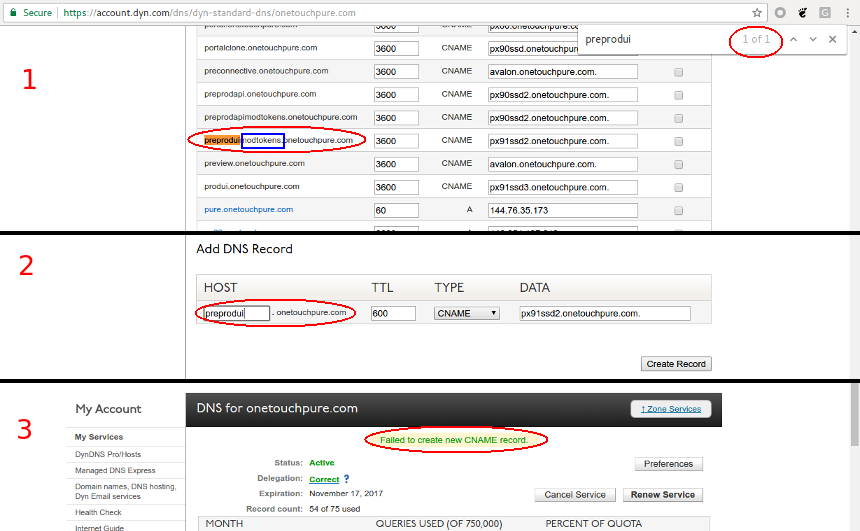Open Health Check in sidebar

click(x=98, y=512)
